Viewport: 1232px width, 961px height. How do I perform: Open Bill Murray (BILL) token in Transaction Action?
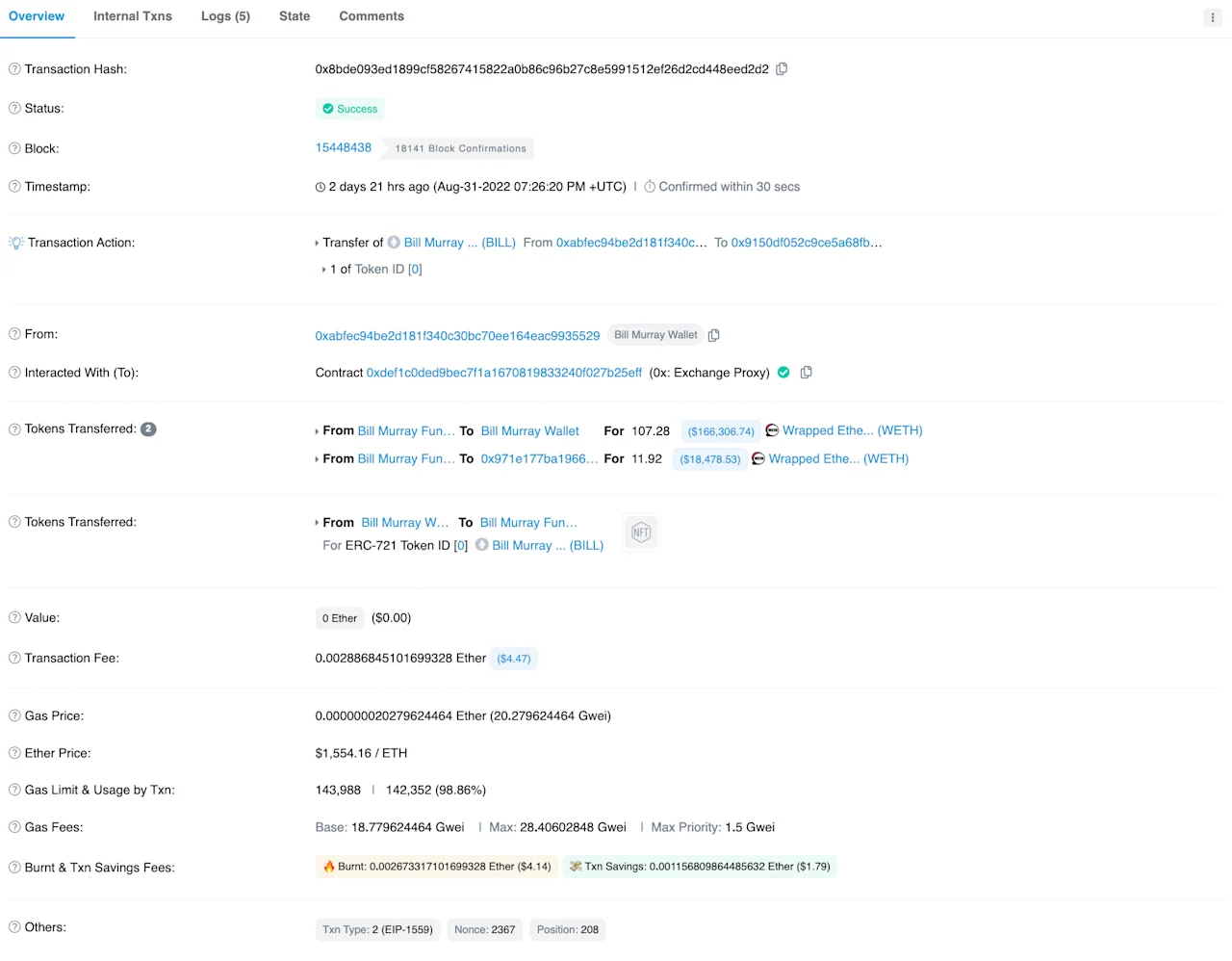pos(460,243)
